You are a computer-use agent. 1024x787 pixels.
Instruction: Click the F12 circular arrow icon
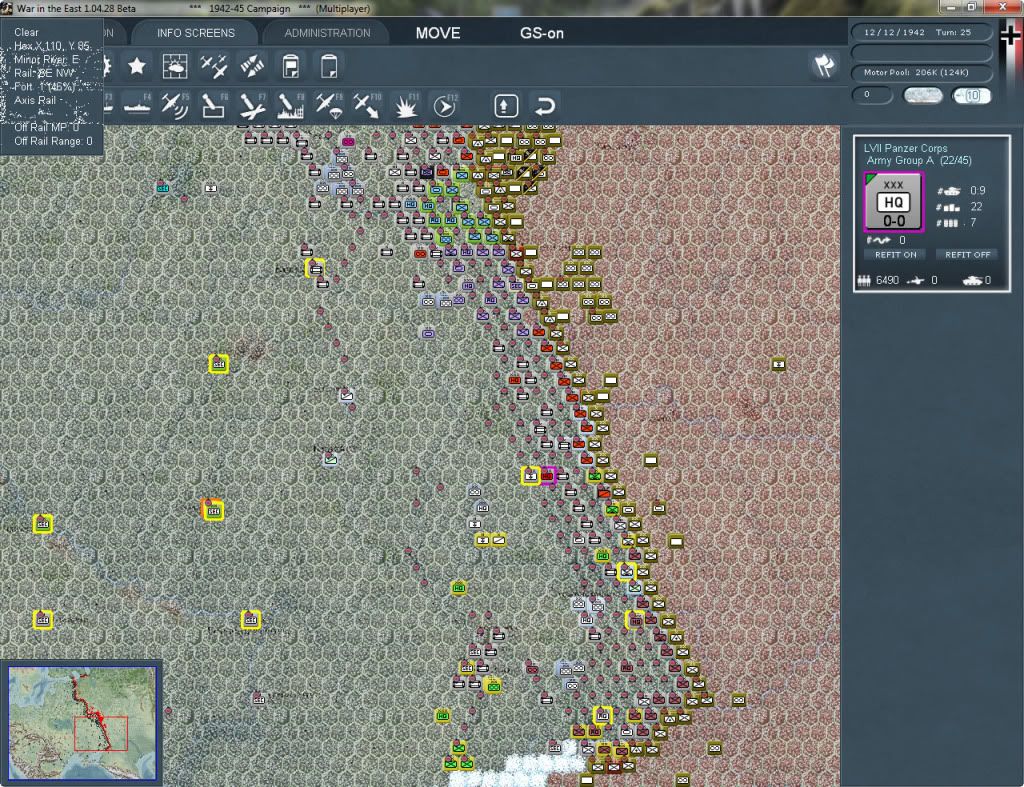(445, 106)
